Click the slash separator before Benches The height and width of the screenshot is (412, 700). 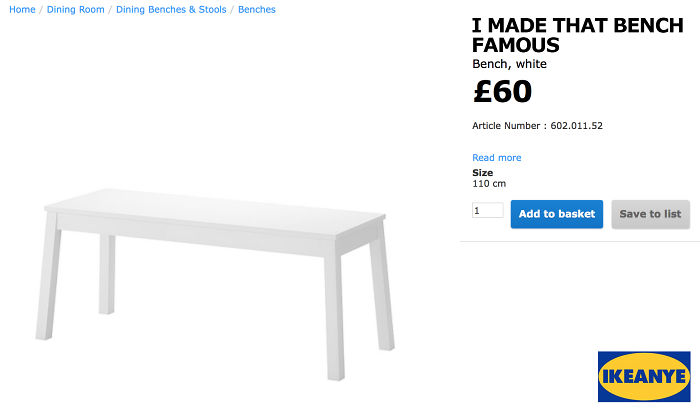point(232,10)
